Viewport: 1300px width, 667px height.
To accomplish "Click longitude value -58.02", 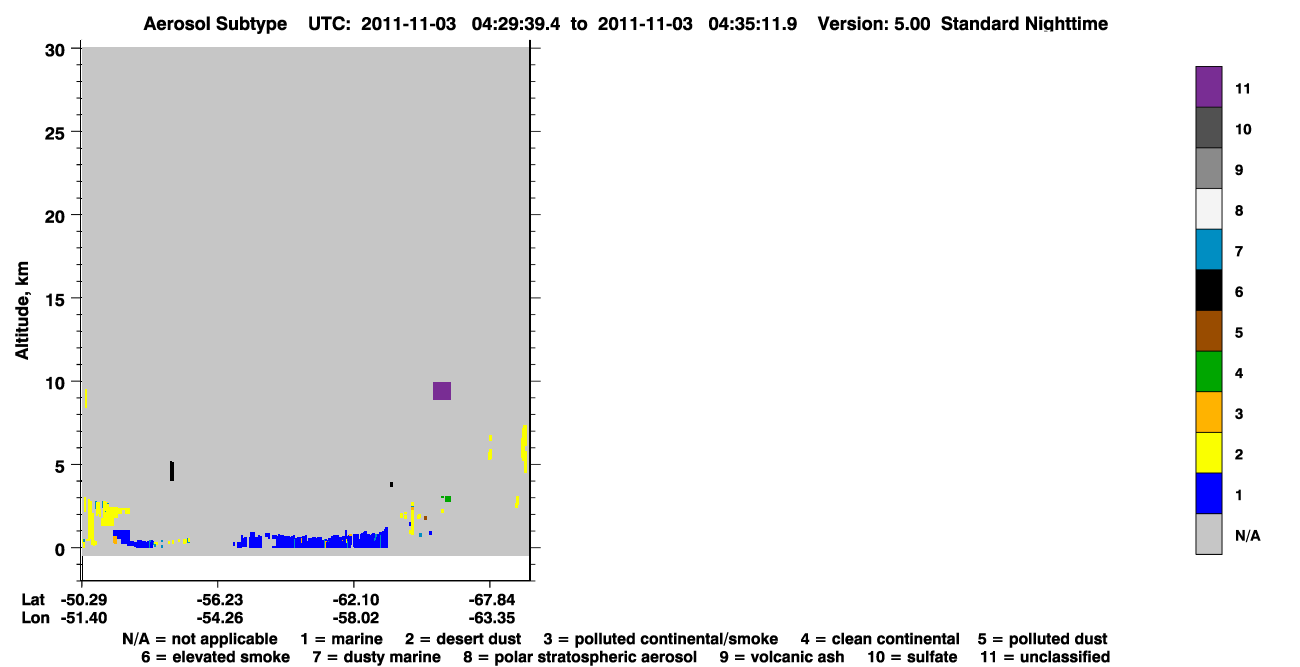I will point(354,618).
